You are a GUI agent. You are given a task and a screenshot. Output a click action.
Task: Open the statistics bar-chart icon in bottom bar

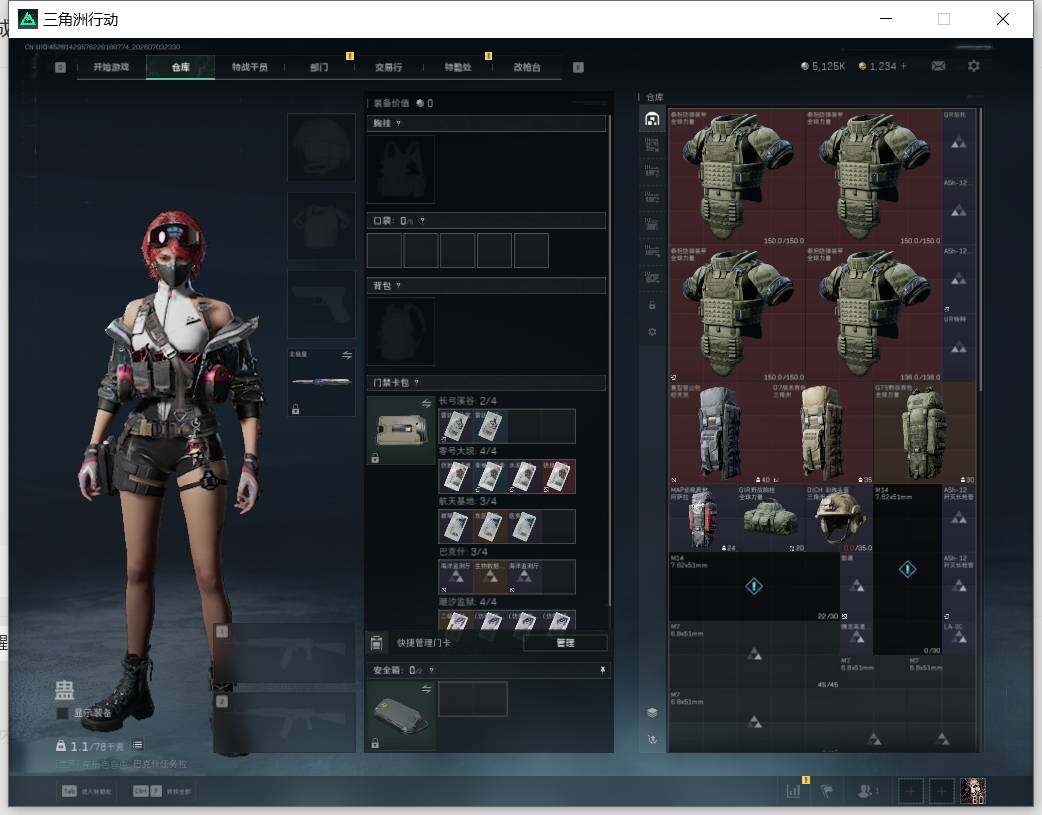pos(793,791)
